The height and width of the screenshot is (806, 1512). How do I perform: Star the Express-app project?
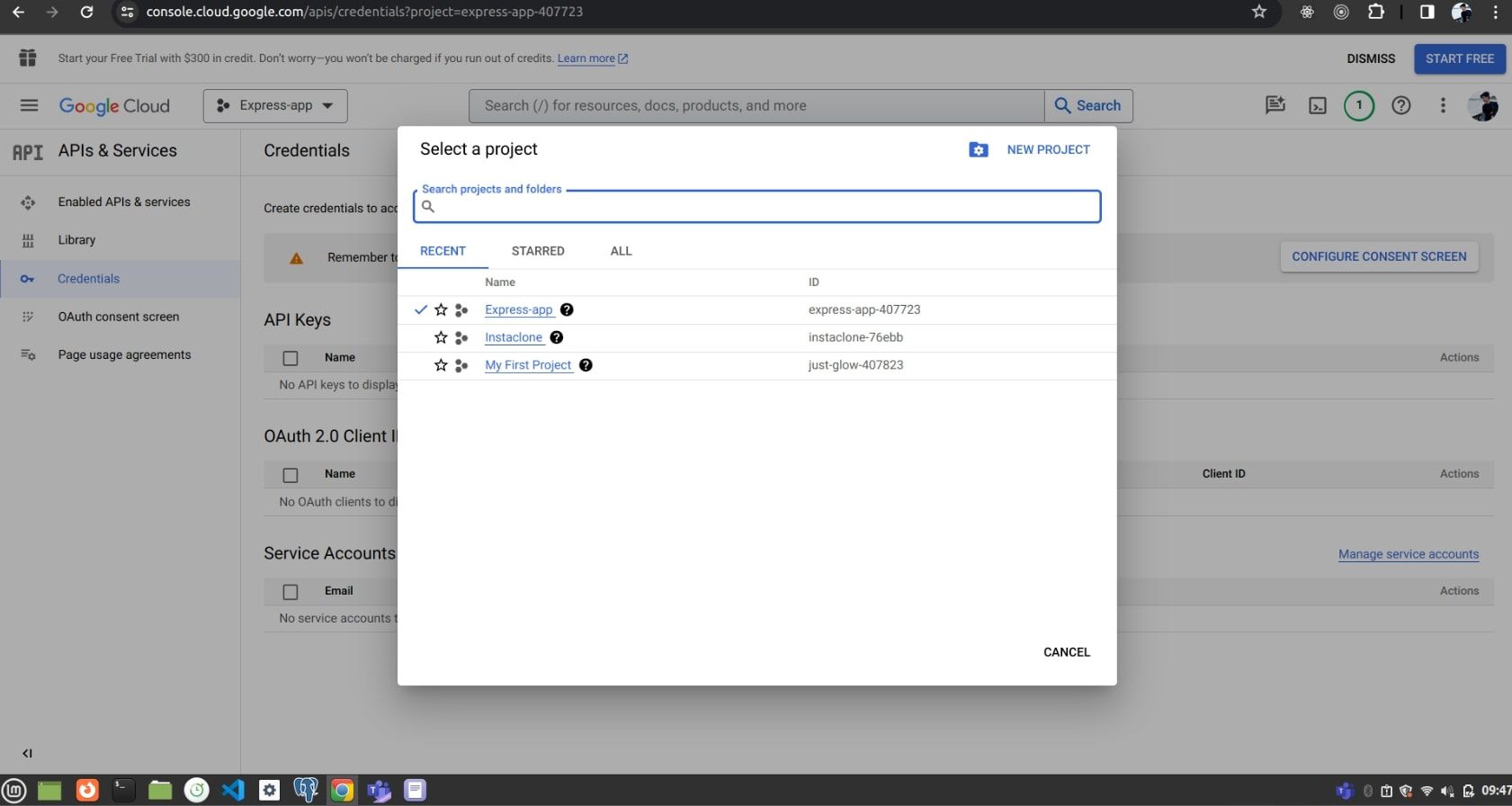pos(441,309)
